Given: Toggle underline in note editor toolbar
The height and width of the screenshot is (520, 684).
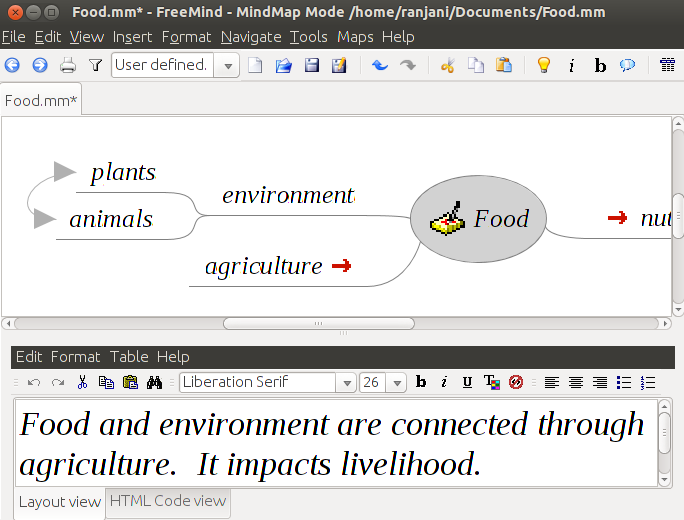Looking at the screenshot, I should [467, 382].
